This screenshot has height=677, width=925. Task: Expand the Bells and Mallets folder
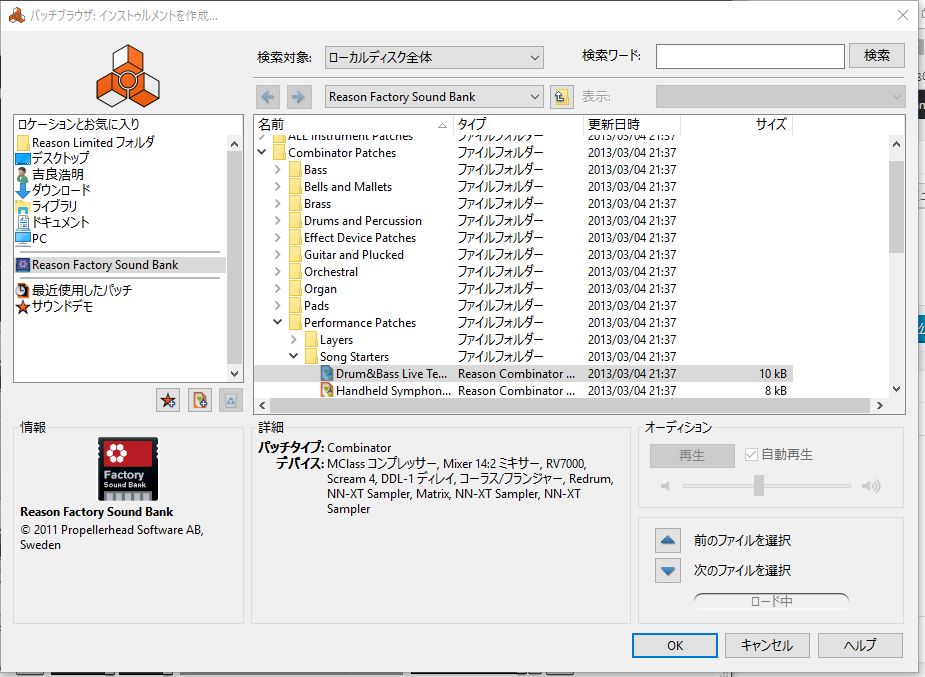[277, 186]
